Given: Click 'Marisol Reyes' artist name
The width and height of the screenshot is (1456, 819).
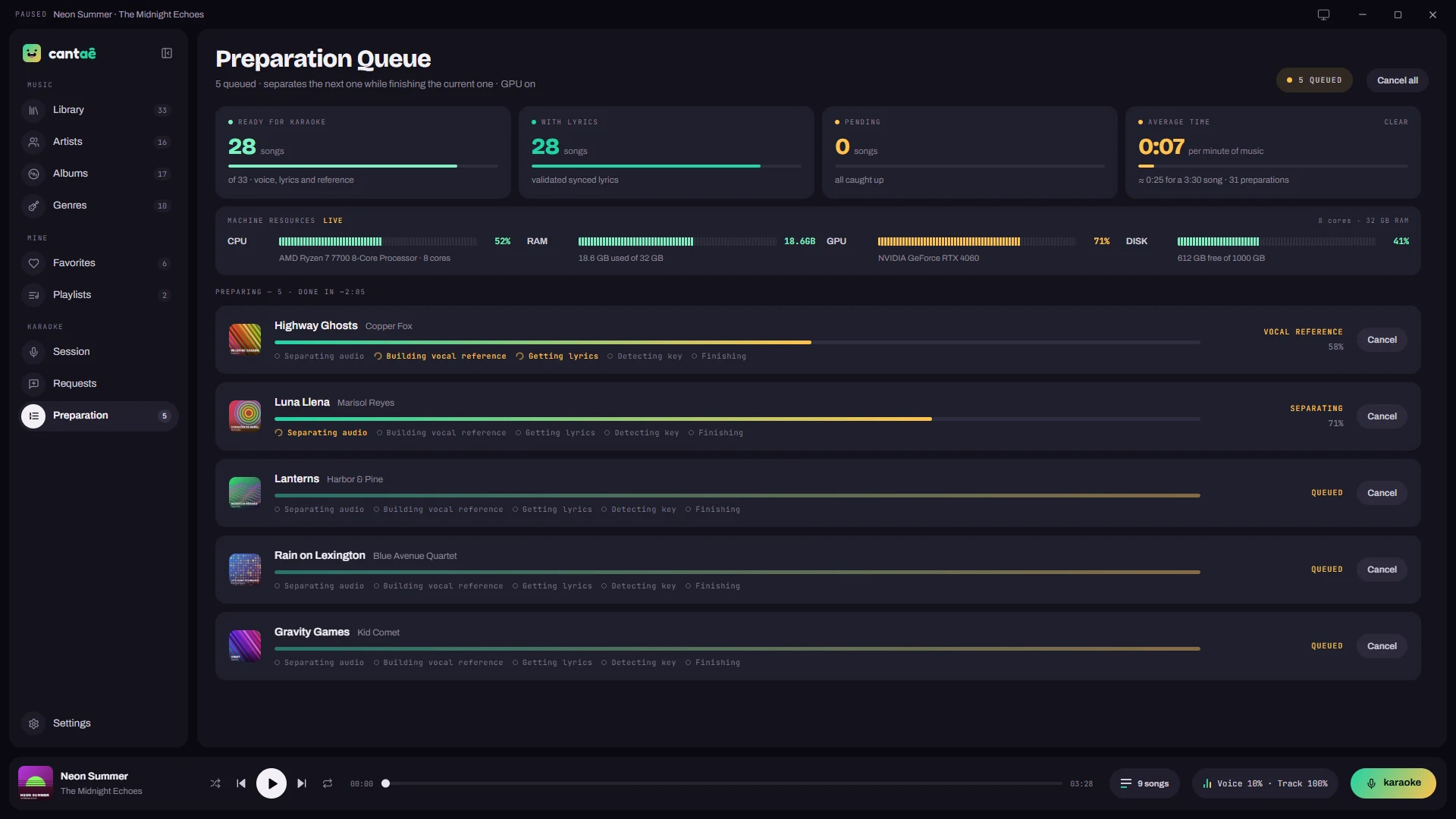Looking at the screenshot, I should [366, 403].
